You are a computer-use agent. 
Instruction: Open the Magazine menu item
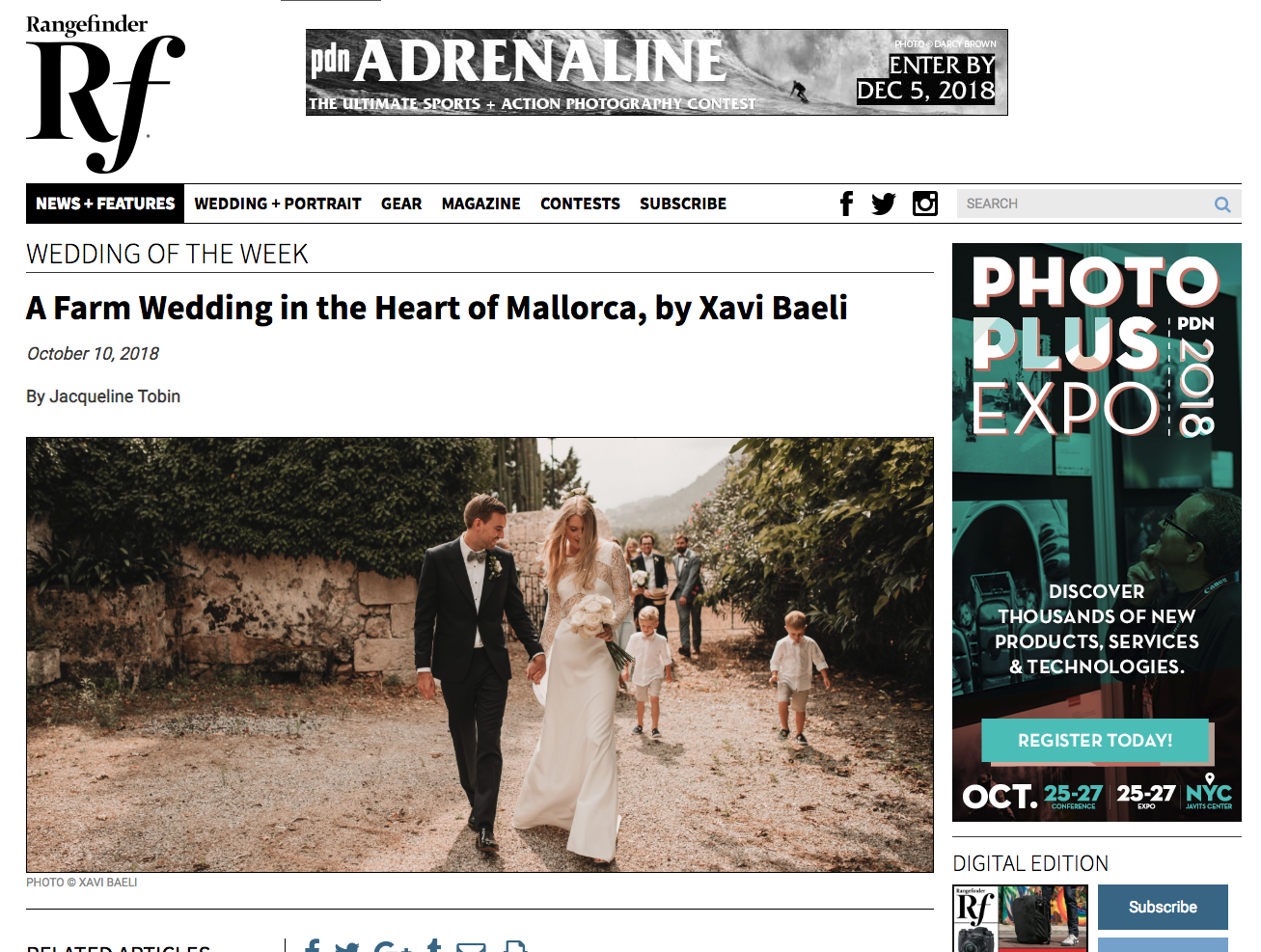(481, 204)
